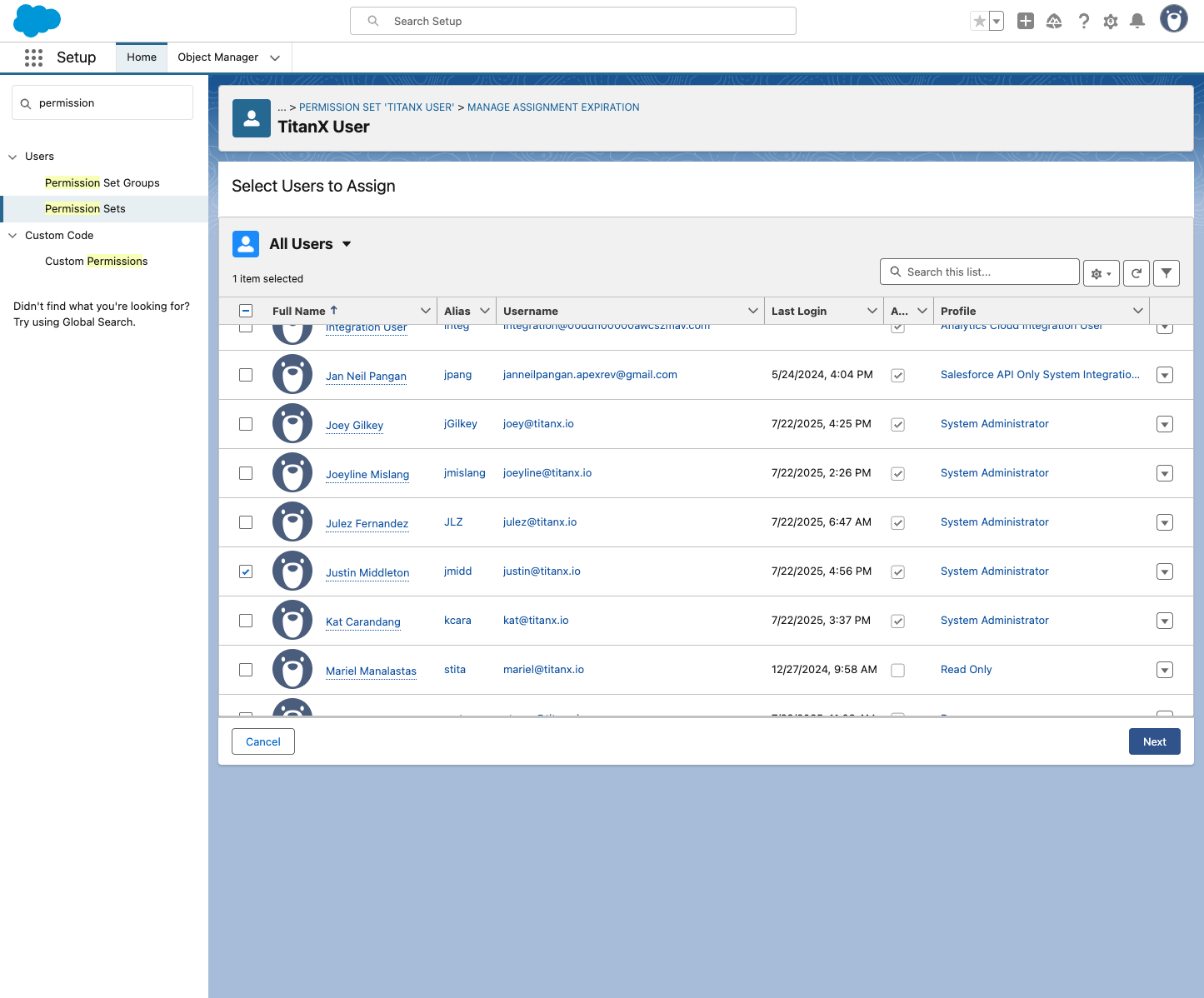
Task: Open the Favorites star icon
Action: (979, 21)
